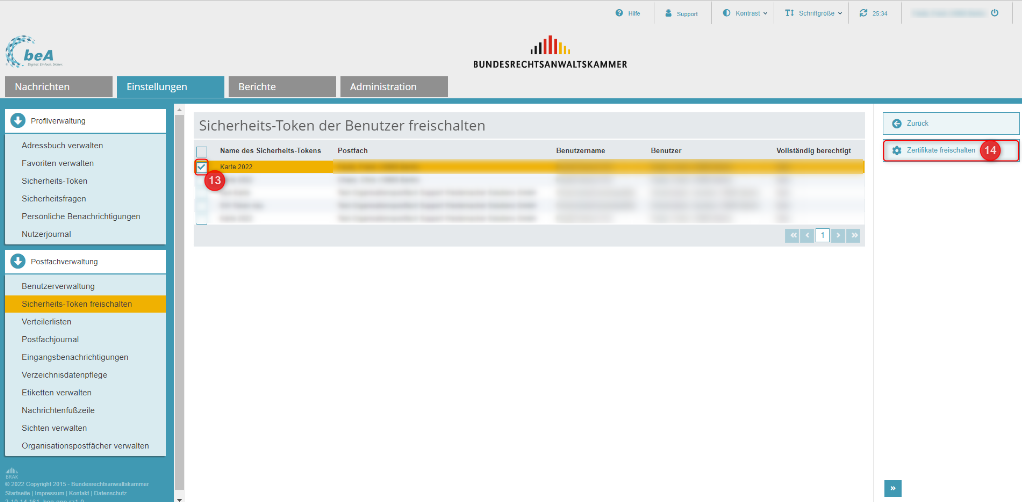
Task: Check the second token row checkbox
Action: click(202, 181)
